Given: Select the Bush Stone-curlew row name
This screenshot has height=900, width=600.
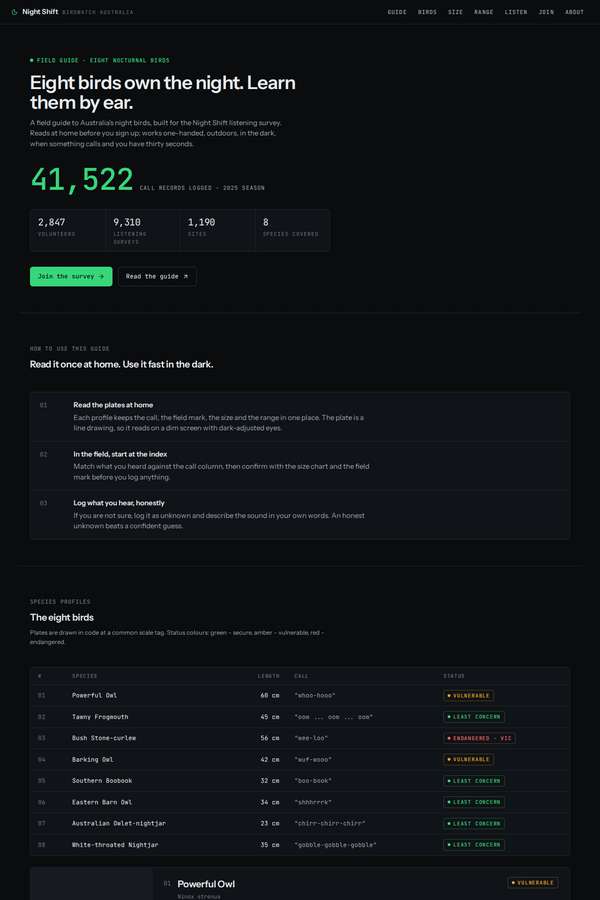Looking at the screenshot, I should click(104, 738).
